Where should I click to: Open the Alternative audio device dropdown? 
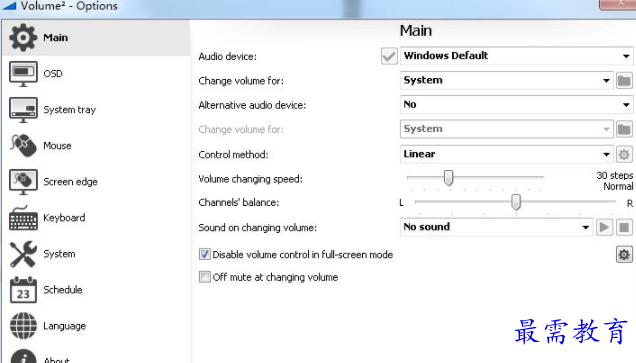(516, 105)
